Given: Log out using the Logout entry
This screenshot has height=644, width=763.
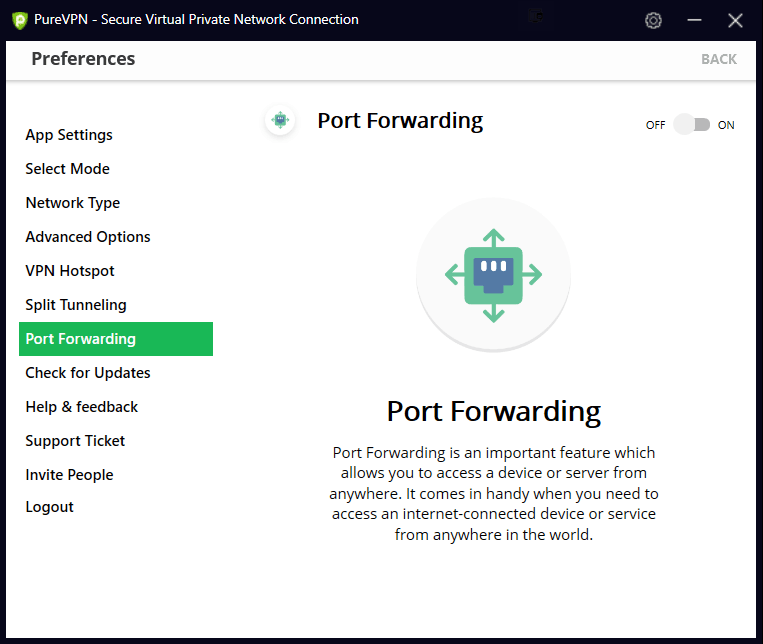Looking at the screenshot, I should click(x=50, y=507).
